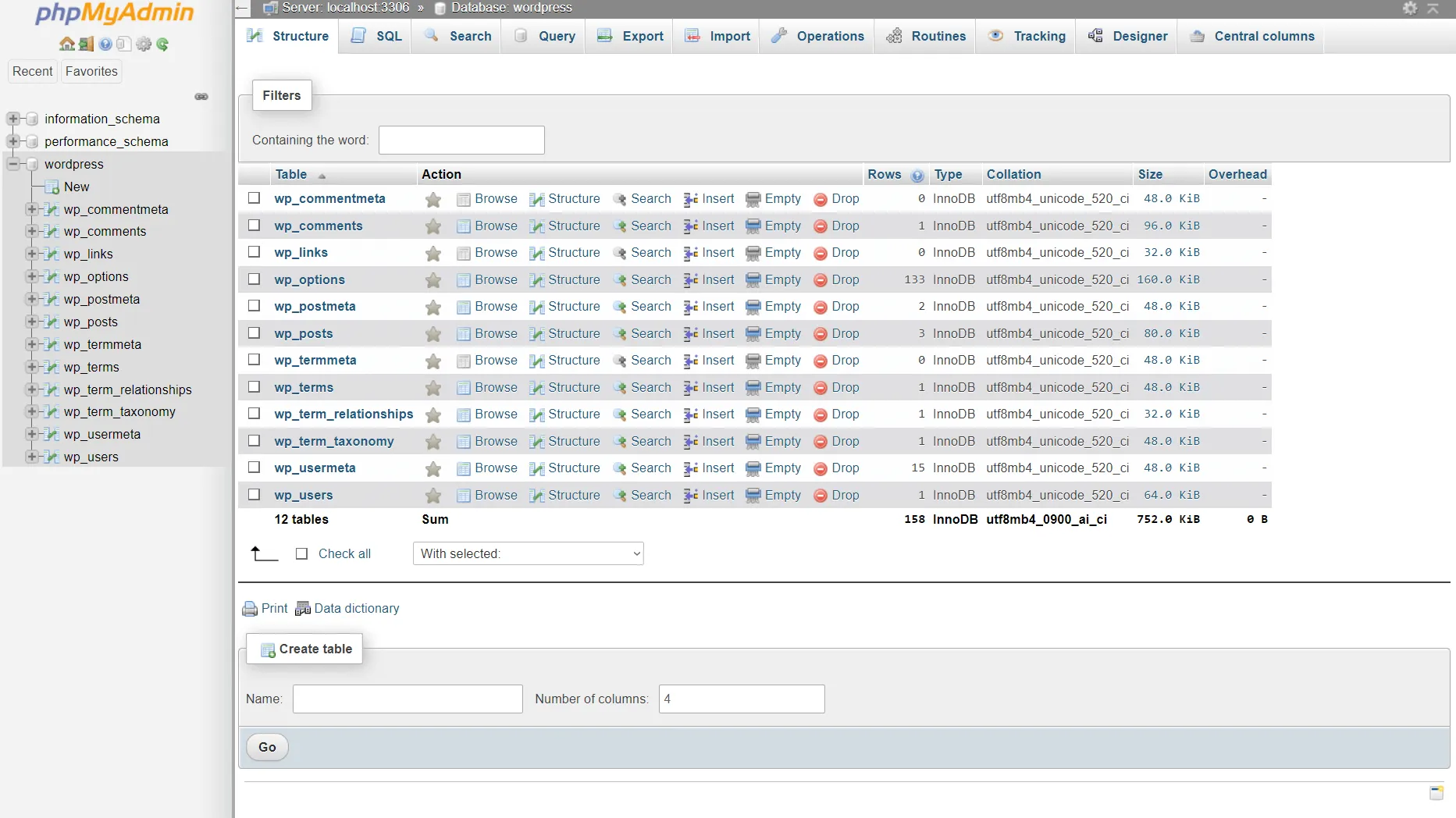Tick the checkbox for wp_posts table

click(254, 333)
